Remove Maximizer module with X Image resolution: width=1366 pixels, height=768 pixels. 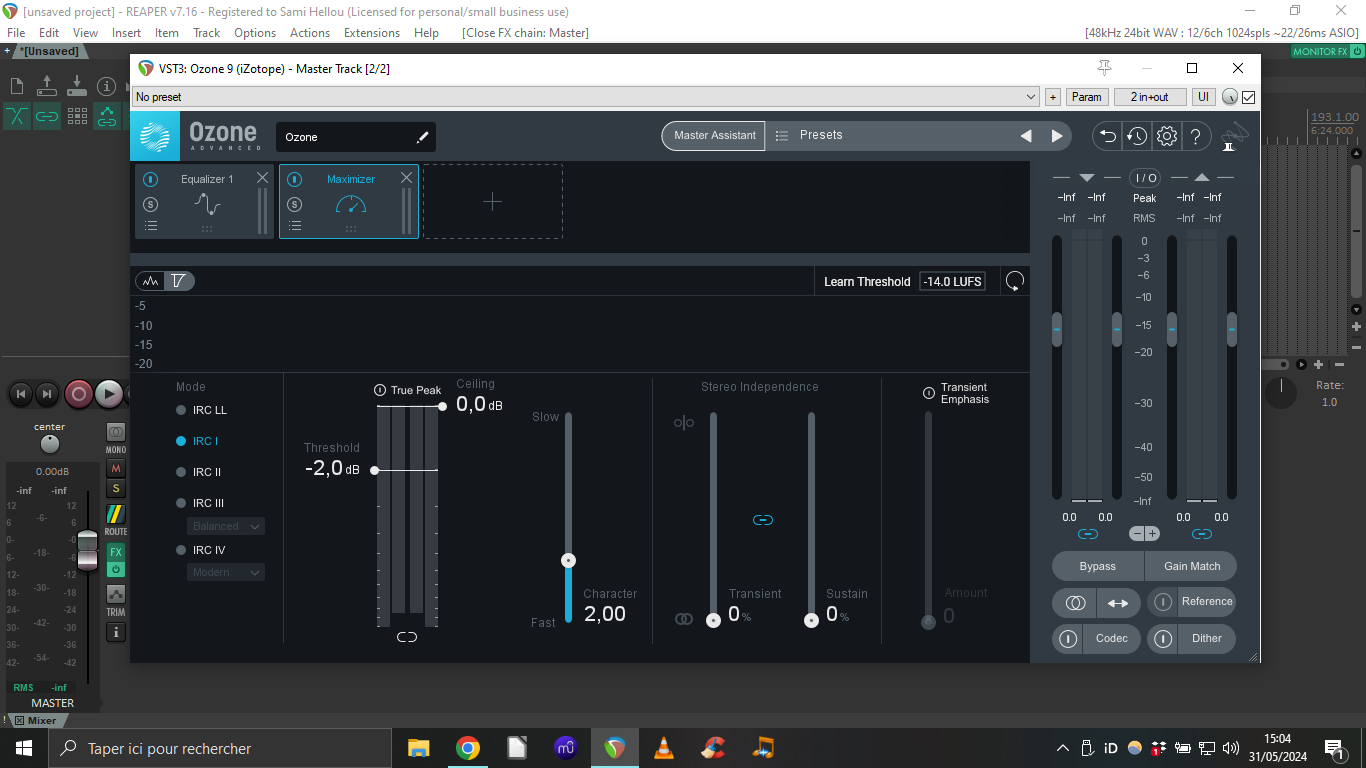[406, 178]
